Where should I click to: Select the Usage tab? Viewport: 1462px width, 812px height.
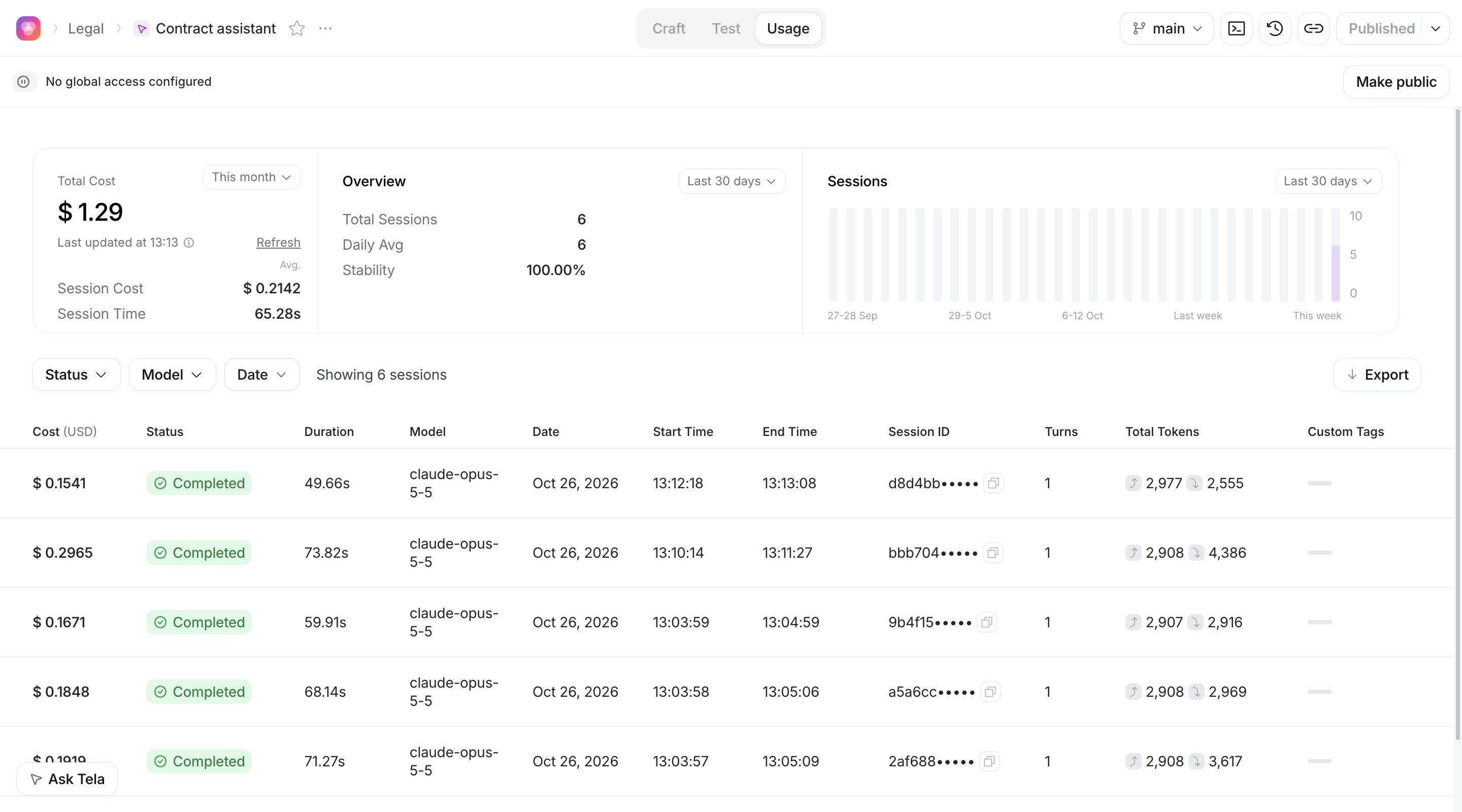coord(788,28)
